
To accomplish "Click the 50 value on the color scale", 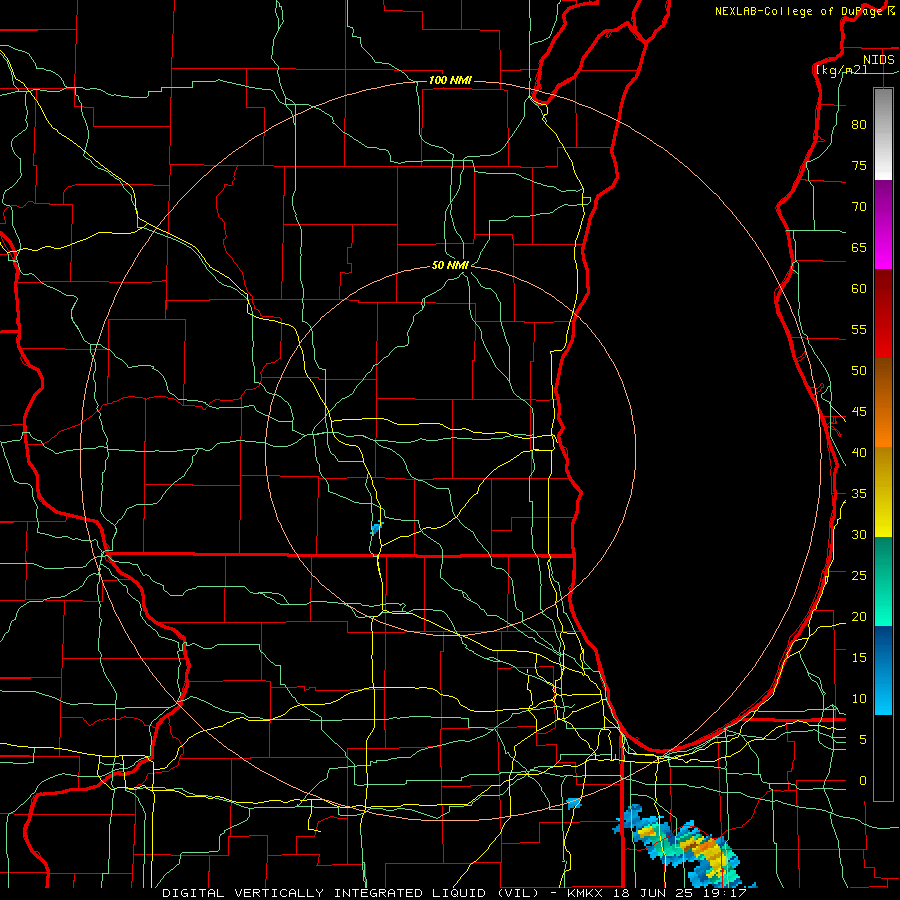I will [x=859, y=371].
